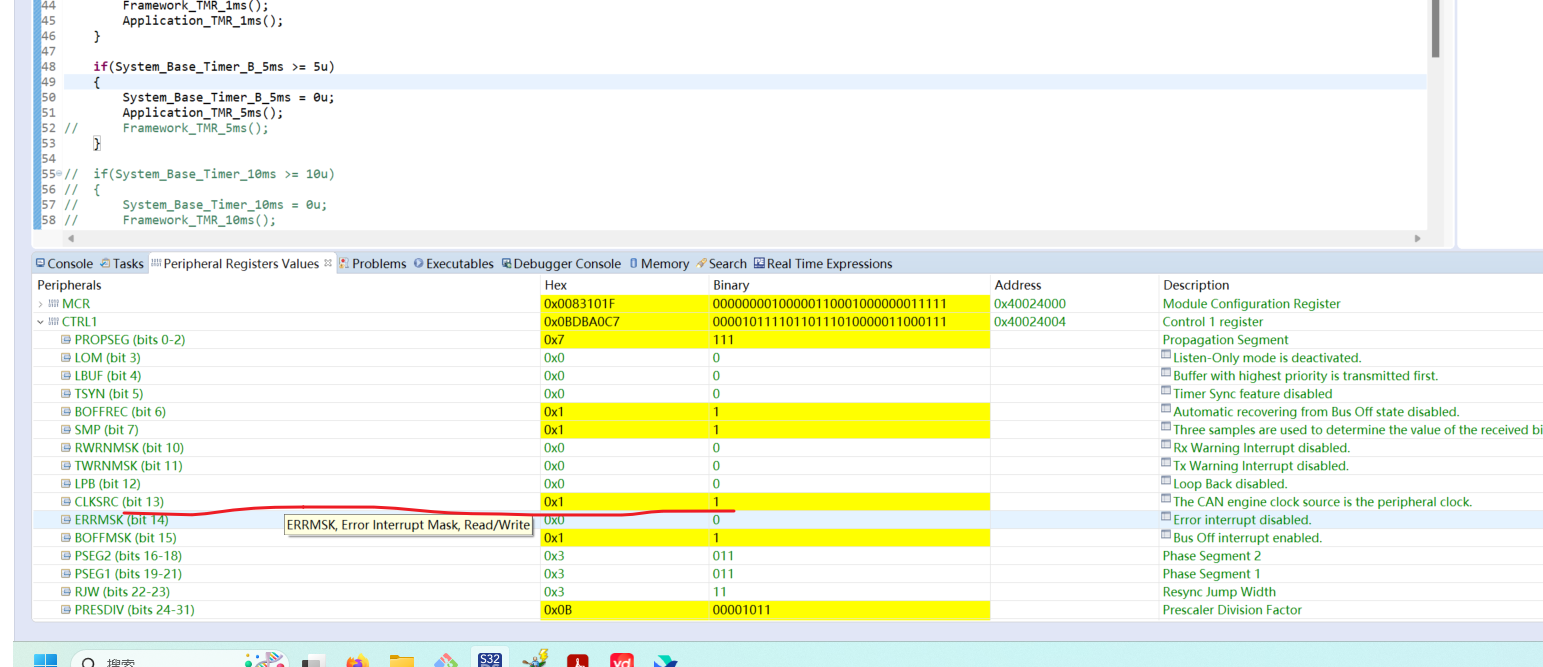The width and height of the screenshot is (1543, 667).
Task: Collapse the CTRL1 register entry
Action: tap(40, 321)
